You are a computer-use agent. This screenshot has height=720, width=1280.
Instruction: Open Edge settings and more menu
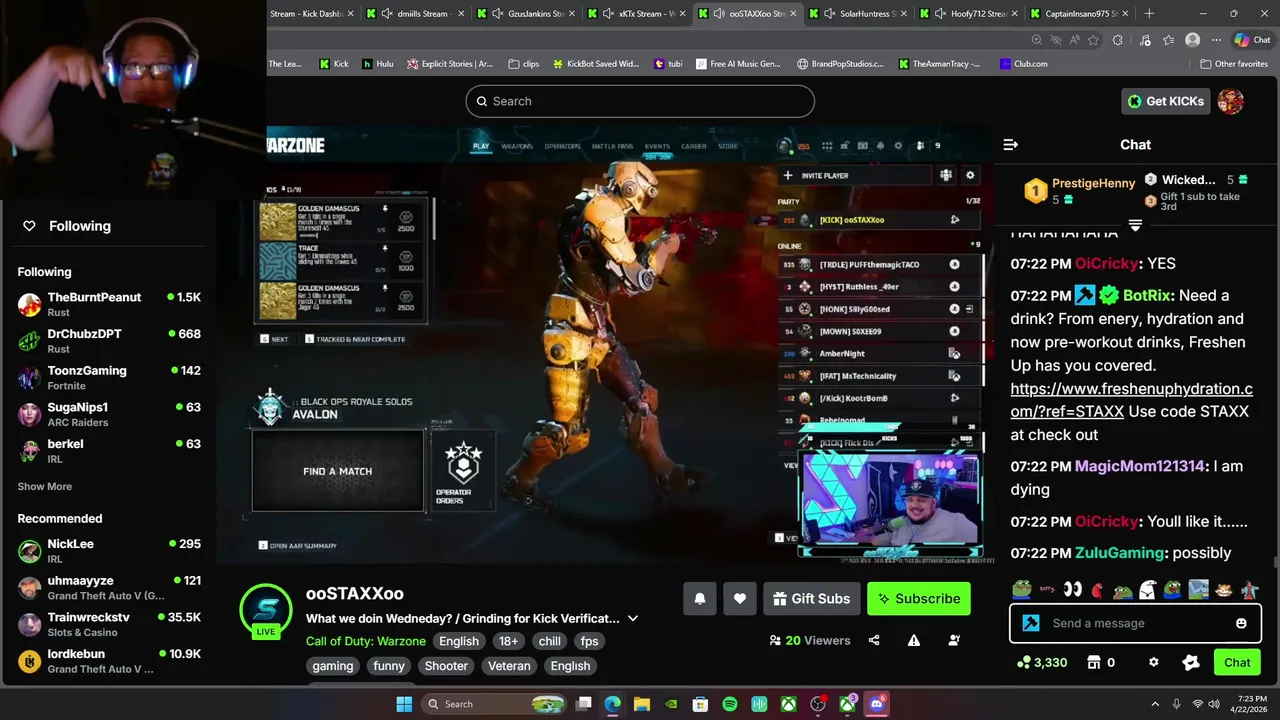pyautogui.click(x=1216, y=40)
